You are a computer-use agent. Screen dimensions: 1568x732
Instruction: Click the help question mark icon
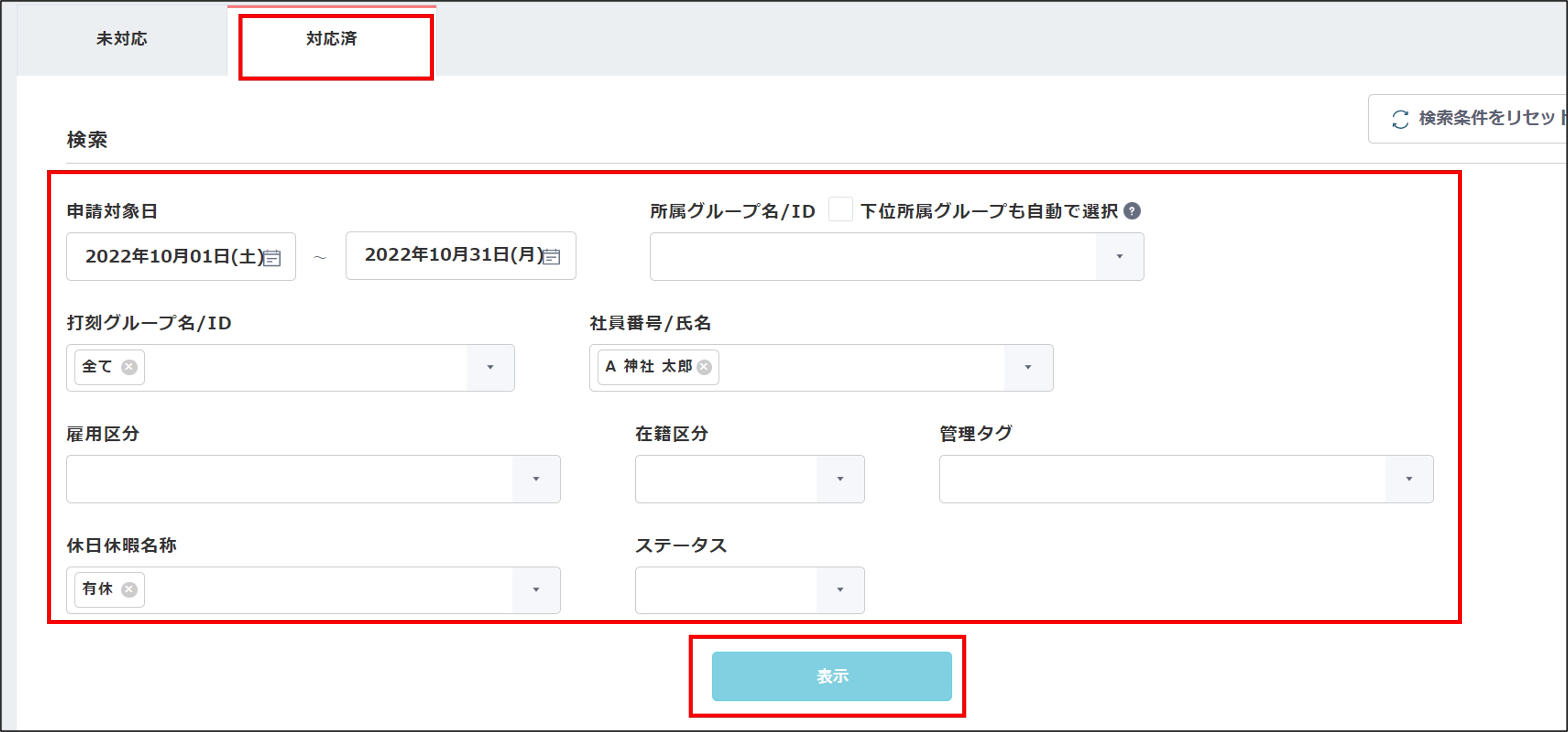coord(1132,211)
